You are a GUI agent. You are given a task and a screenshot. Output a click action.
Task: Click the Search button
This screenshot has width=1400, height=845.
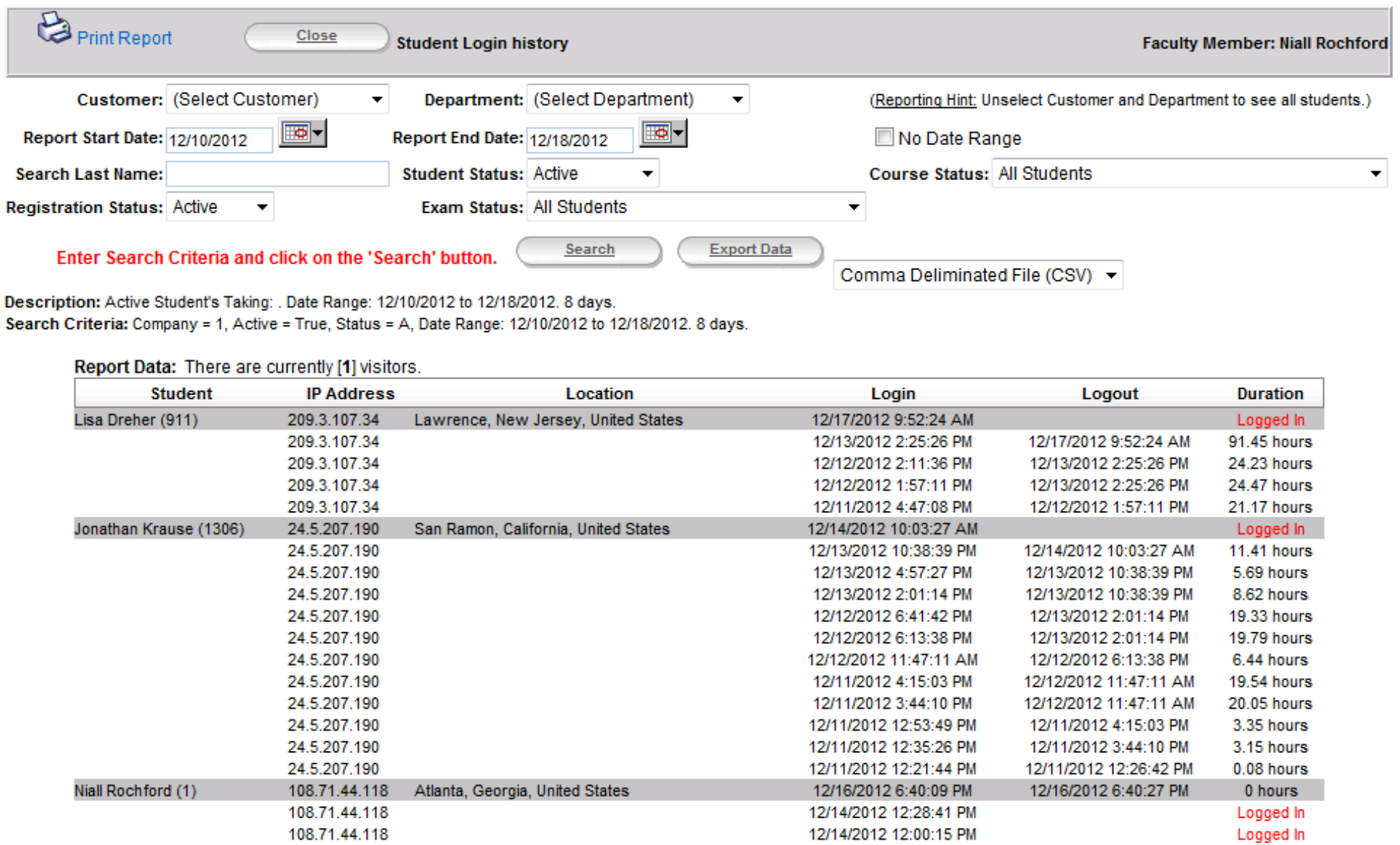pos(589,250)
